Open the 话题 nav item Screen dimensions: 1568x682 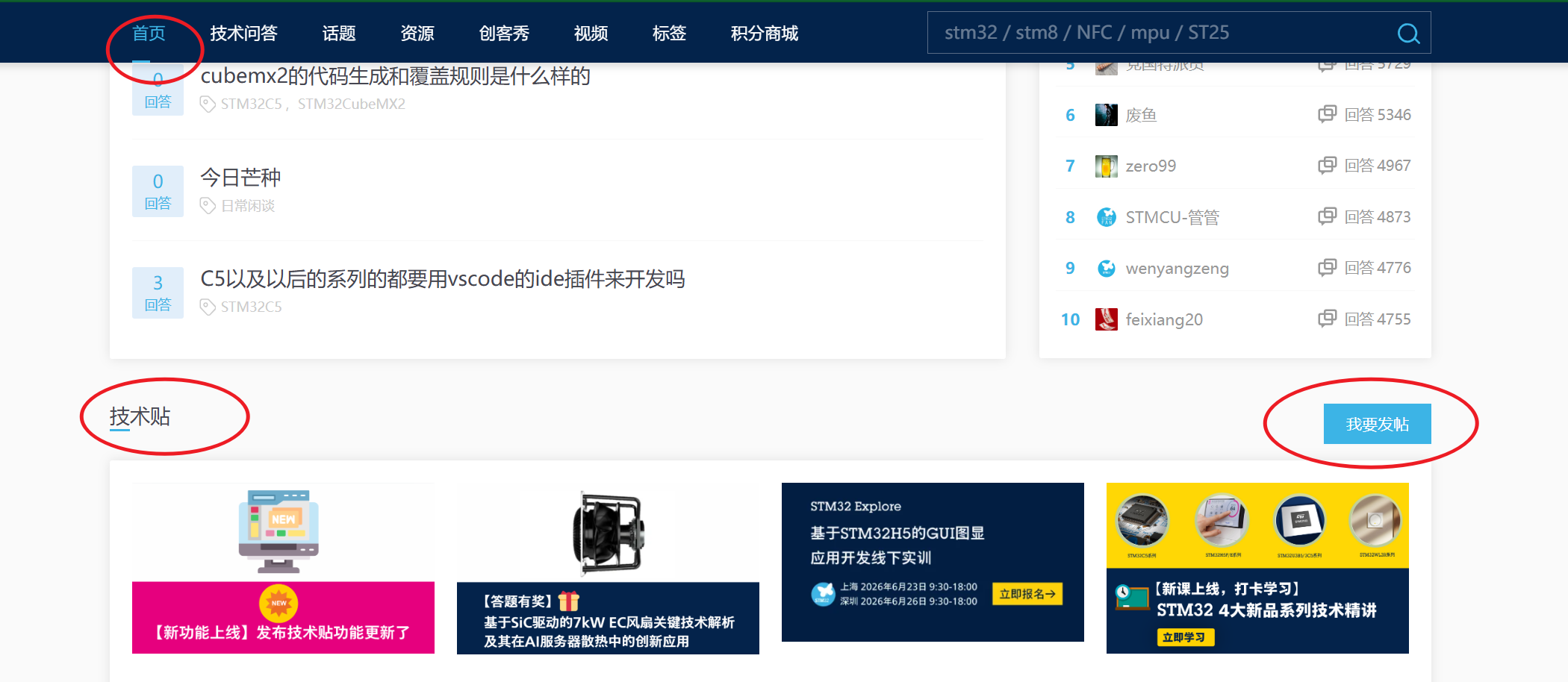pos(339,34)
